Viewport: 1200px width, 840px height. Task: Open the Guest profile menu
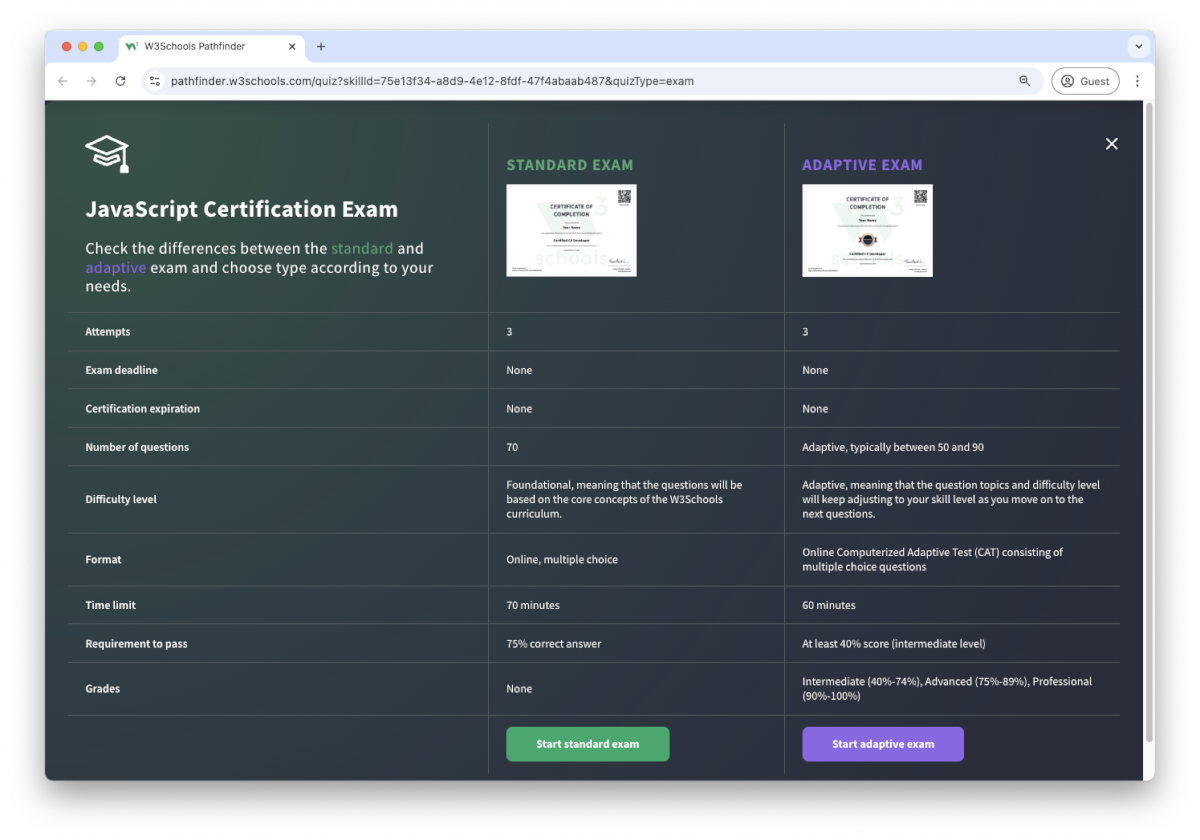[1085, 81]
